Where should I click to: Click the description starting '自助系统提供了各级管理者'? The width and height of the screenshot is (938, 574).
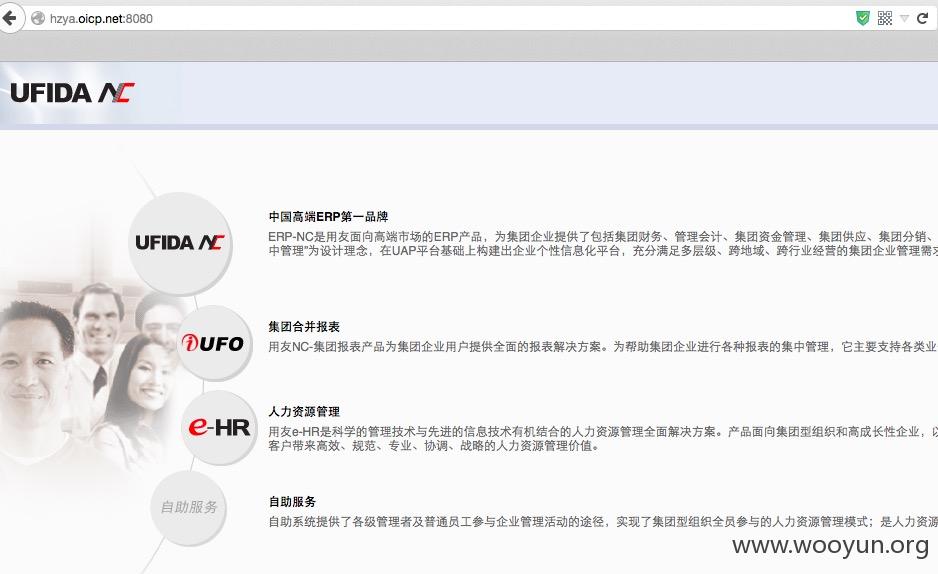click(603, 522)
